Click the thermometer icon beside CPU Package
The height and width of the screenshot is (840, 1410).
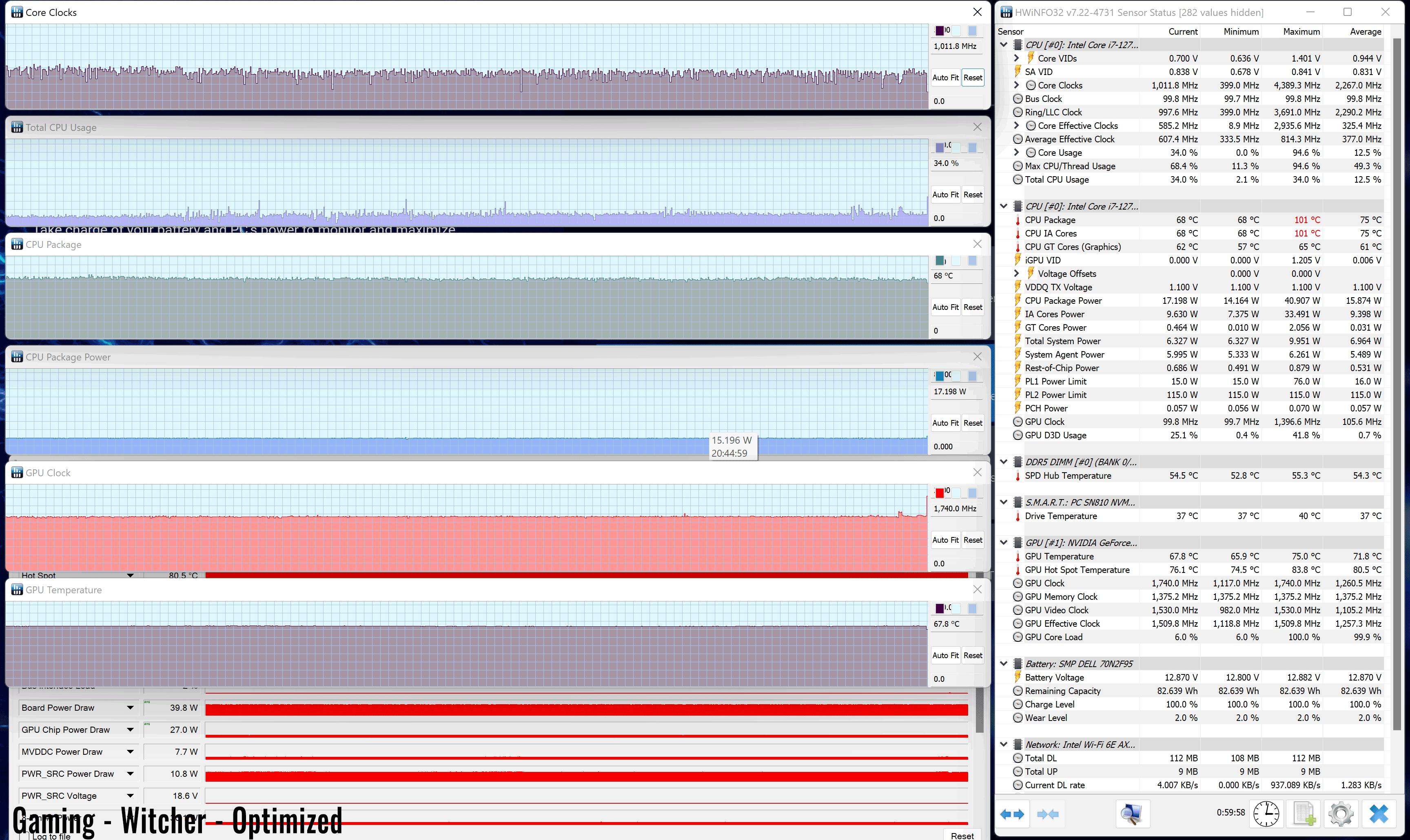click(1018, 220)
